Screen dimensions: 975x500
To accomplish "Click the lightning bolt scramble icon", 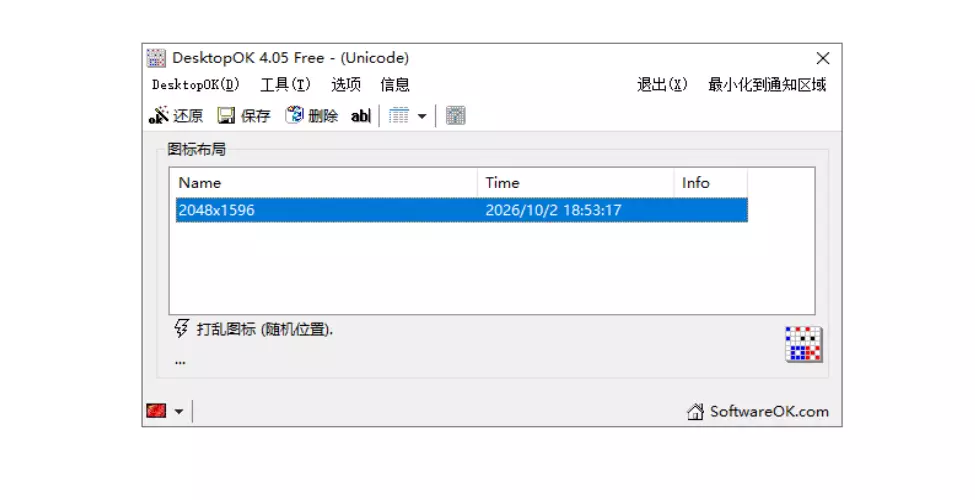I will click(182, 328).
